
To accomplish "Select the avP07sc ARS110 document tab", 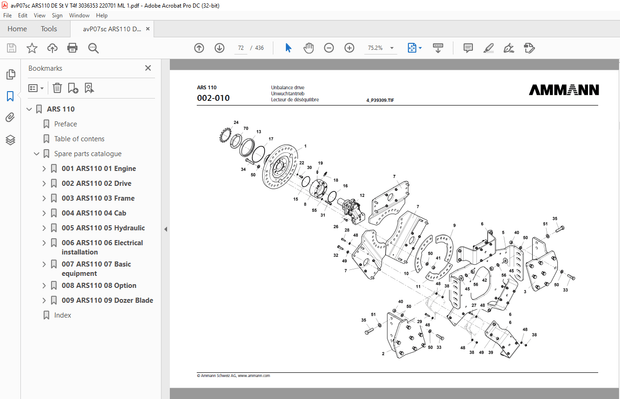I will [112, 29].
